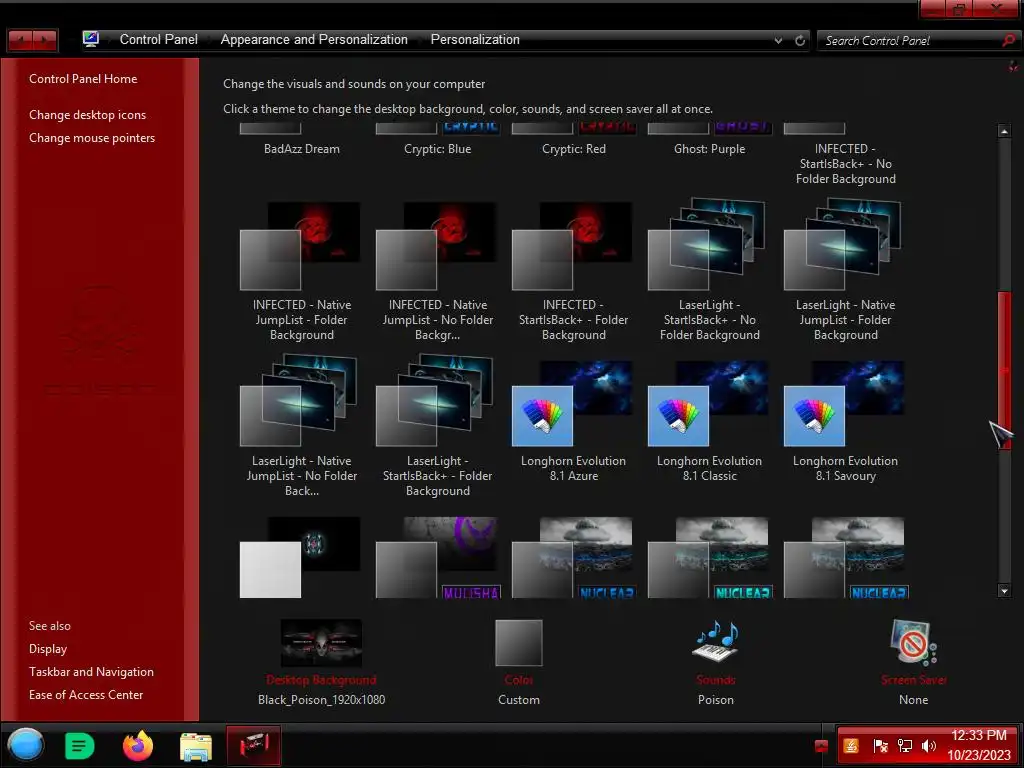
Task: Open the Action Center flag icon
Action: (880, 746)
